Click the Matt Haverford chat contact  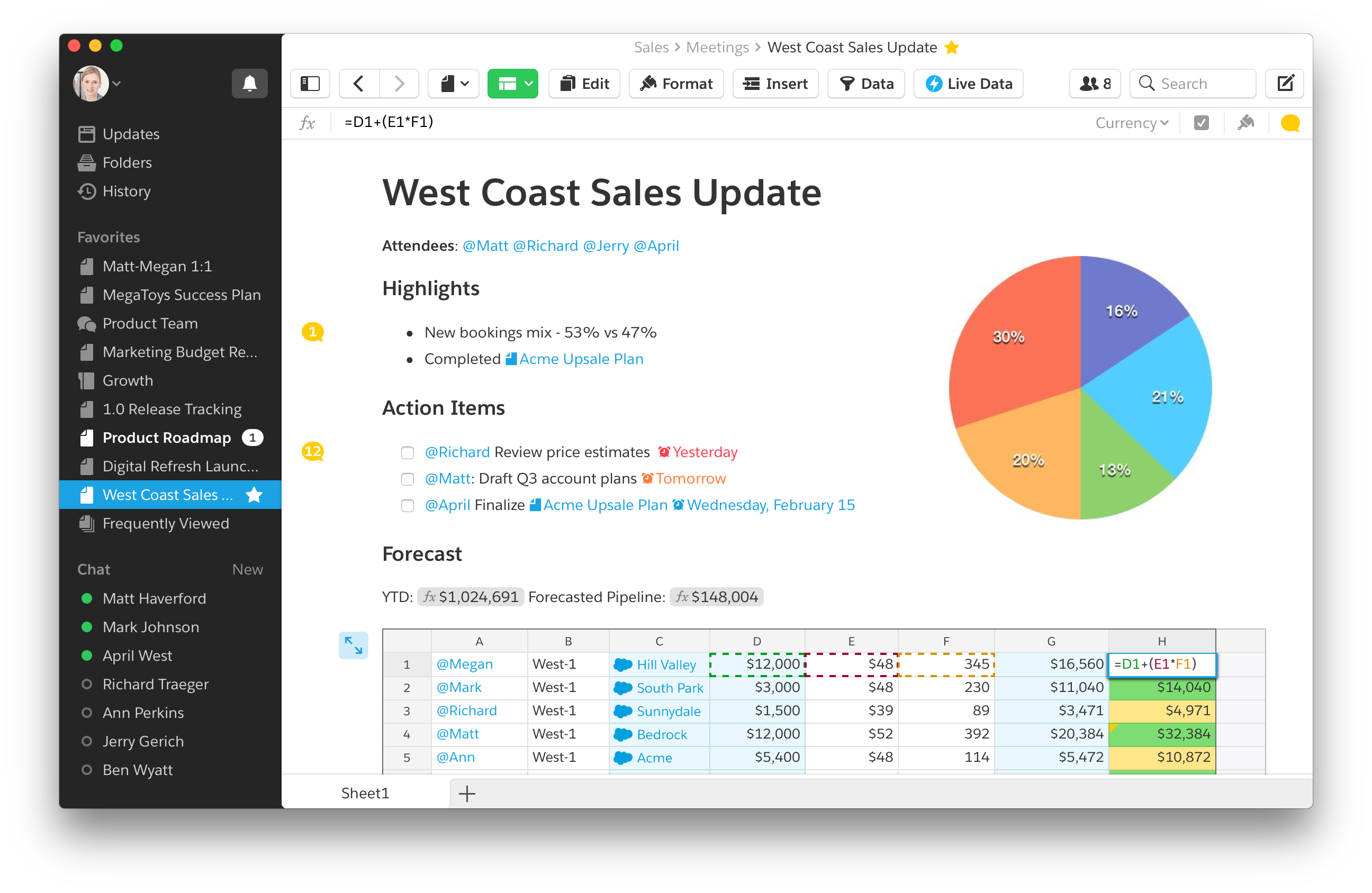(155, 599)
